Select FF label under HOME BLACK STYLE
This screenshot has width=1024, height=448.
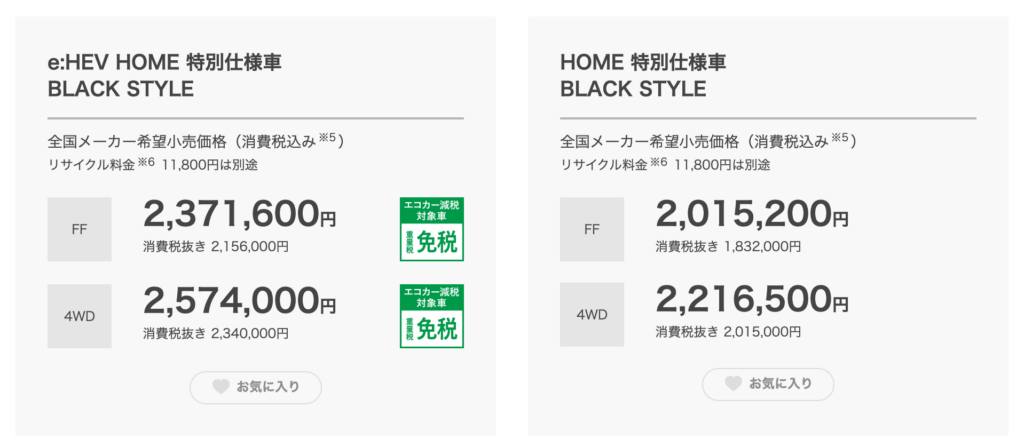click(592, 229)
